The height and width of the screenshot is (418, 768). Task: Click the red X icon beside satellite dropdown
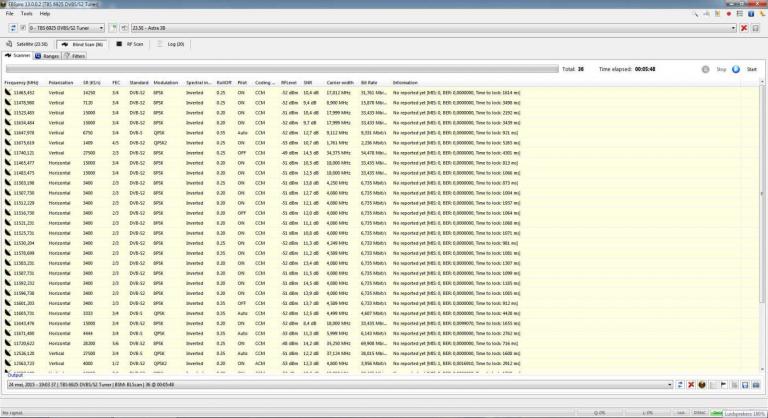point(743,28)
